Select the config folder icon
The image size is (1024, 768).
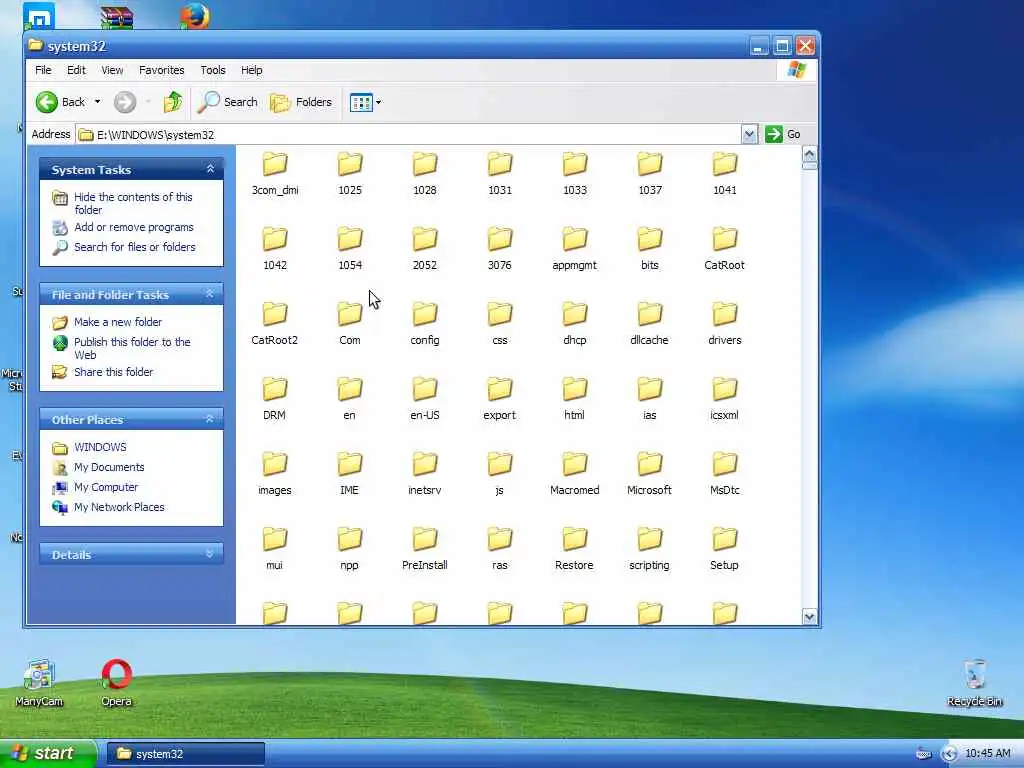424,313
